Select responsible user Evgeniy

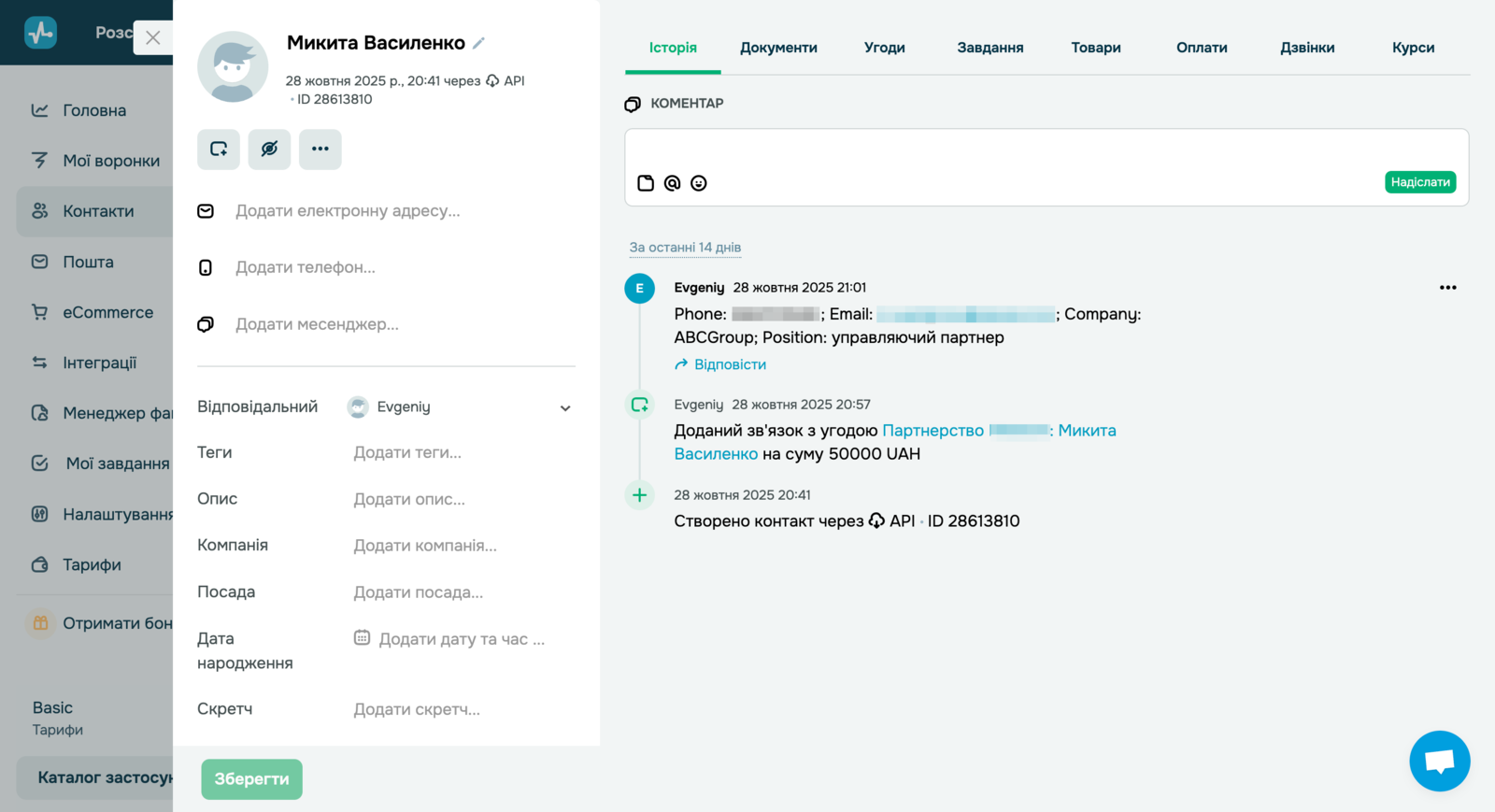coord(389,406)
